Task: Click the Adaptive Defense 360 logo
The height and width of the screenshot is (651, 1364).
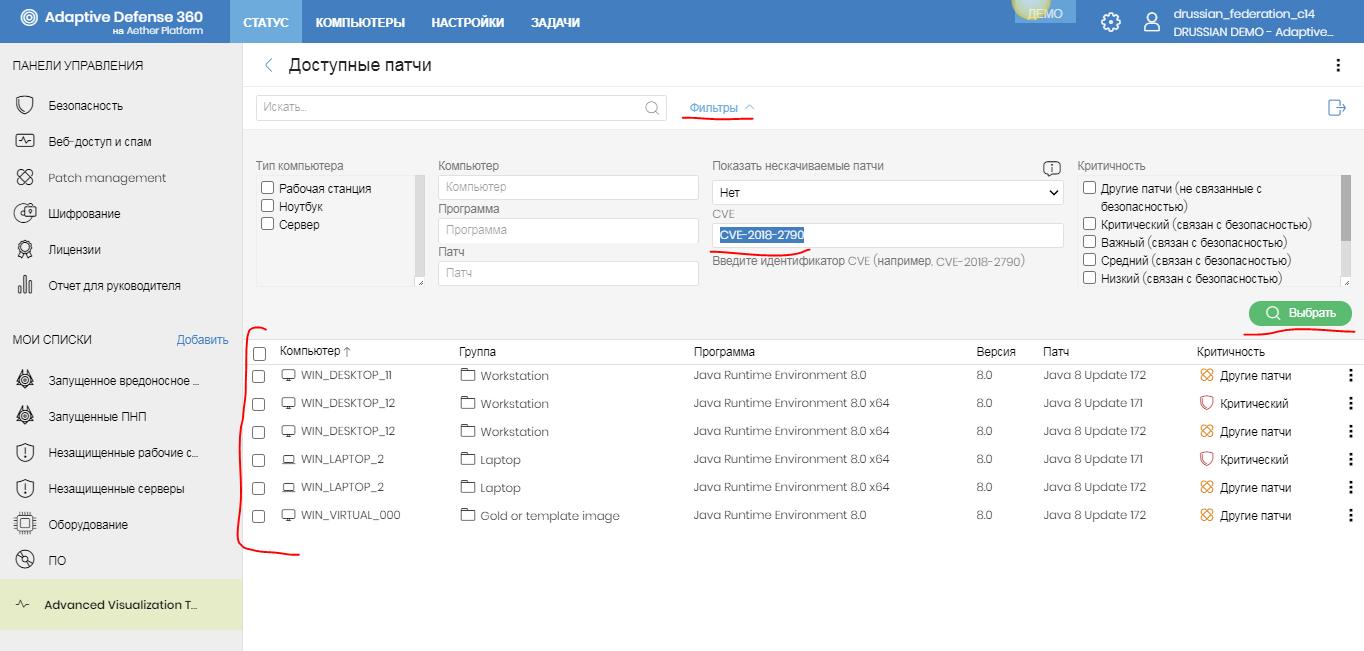Action: [x=111, y=21]
